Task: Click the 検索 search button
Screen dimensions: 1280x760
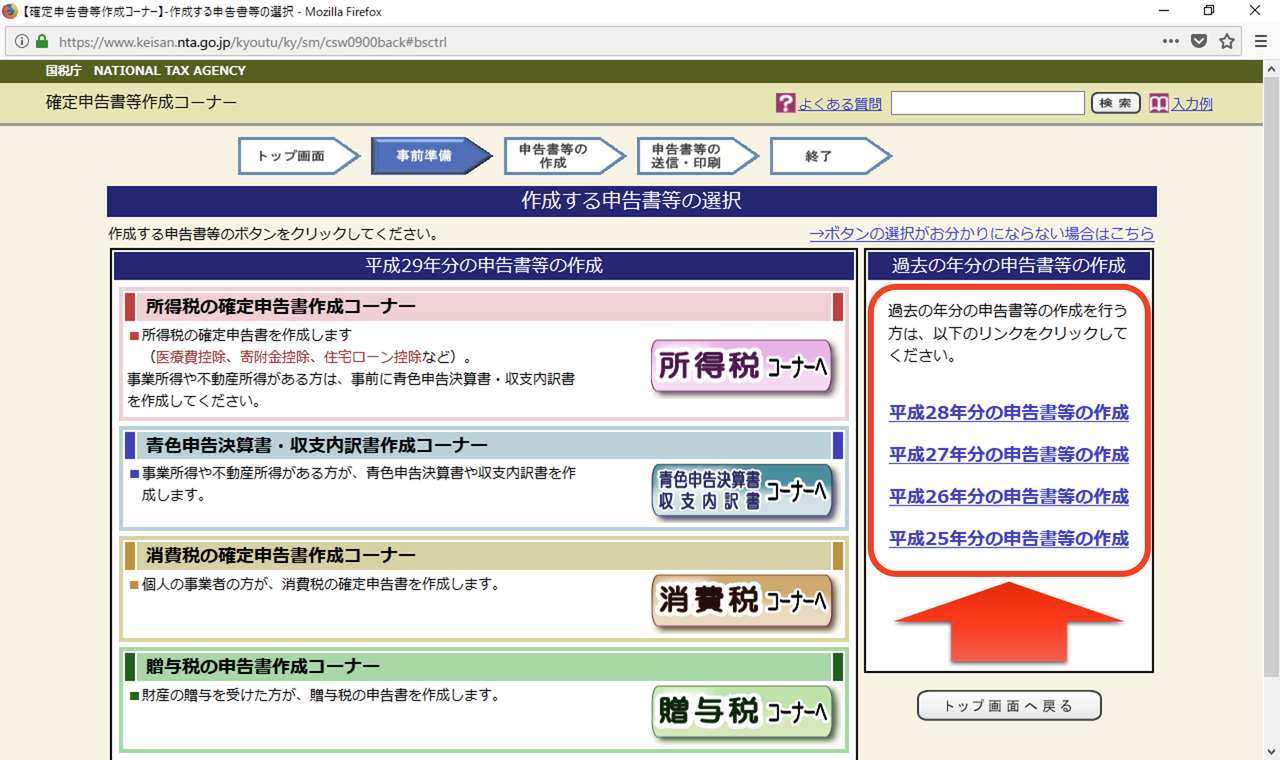Action: tap(1115, 103)
